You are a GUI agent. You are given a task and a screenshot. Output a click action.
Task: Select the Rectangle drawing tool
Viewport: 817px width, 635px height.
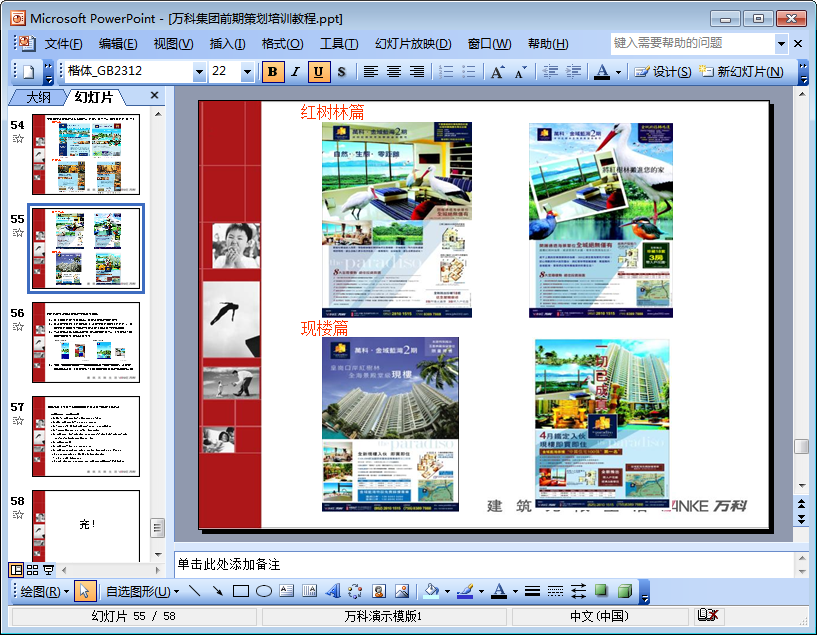point(240,591)
